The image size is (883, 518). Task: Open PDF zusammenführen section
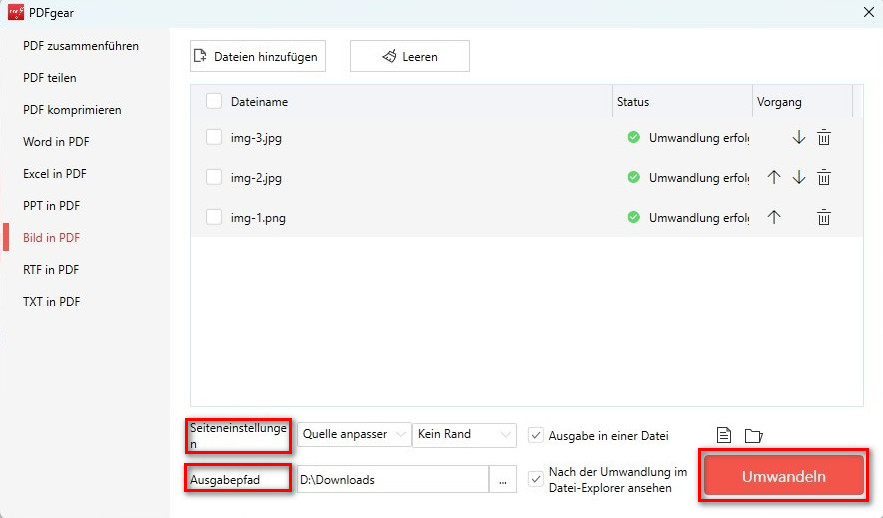coord(81,46)
